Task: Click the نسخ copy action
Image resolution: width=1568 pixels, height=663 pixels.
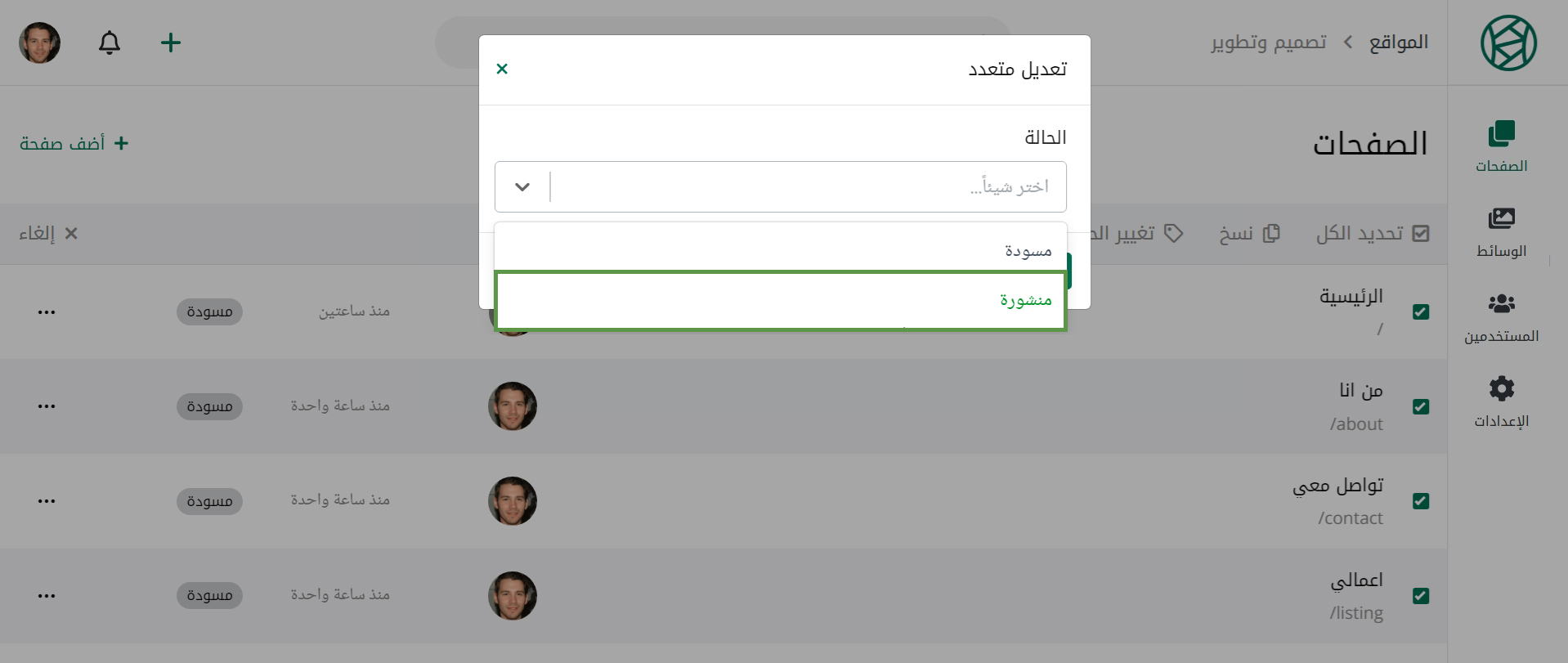Action: coord(1249,234)
